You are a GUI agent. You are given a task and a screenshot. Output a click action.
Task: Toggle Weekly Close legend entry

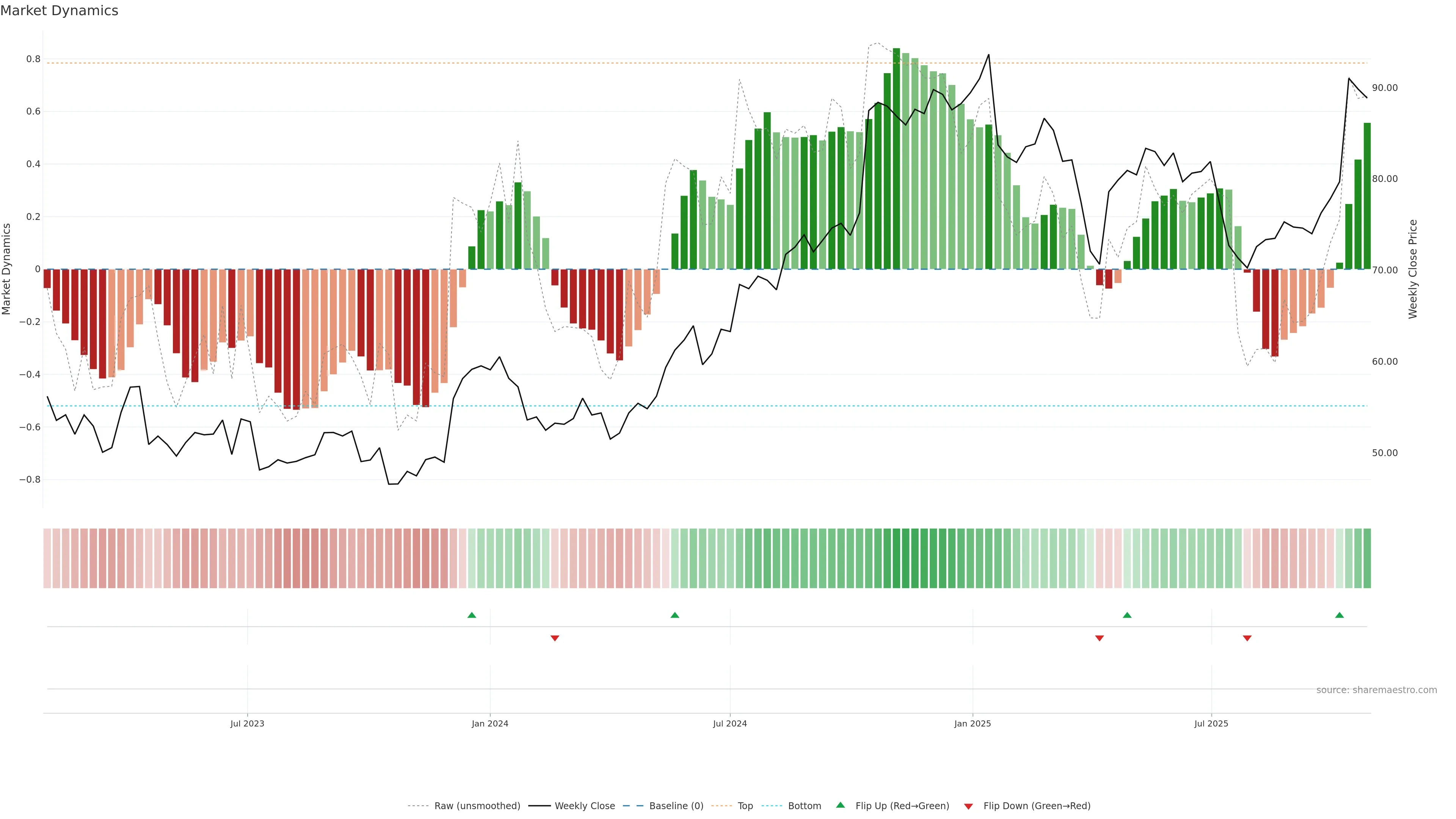584,805
